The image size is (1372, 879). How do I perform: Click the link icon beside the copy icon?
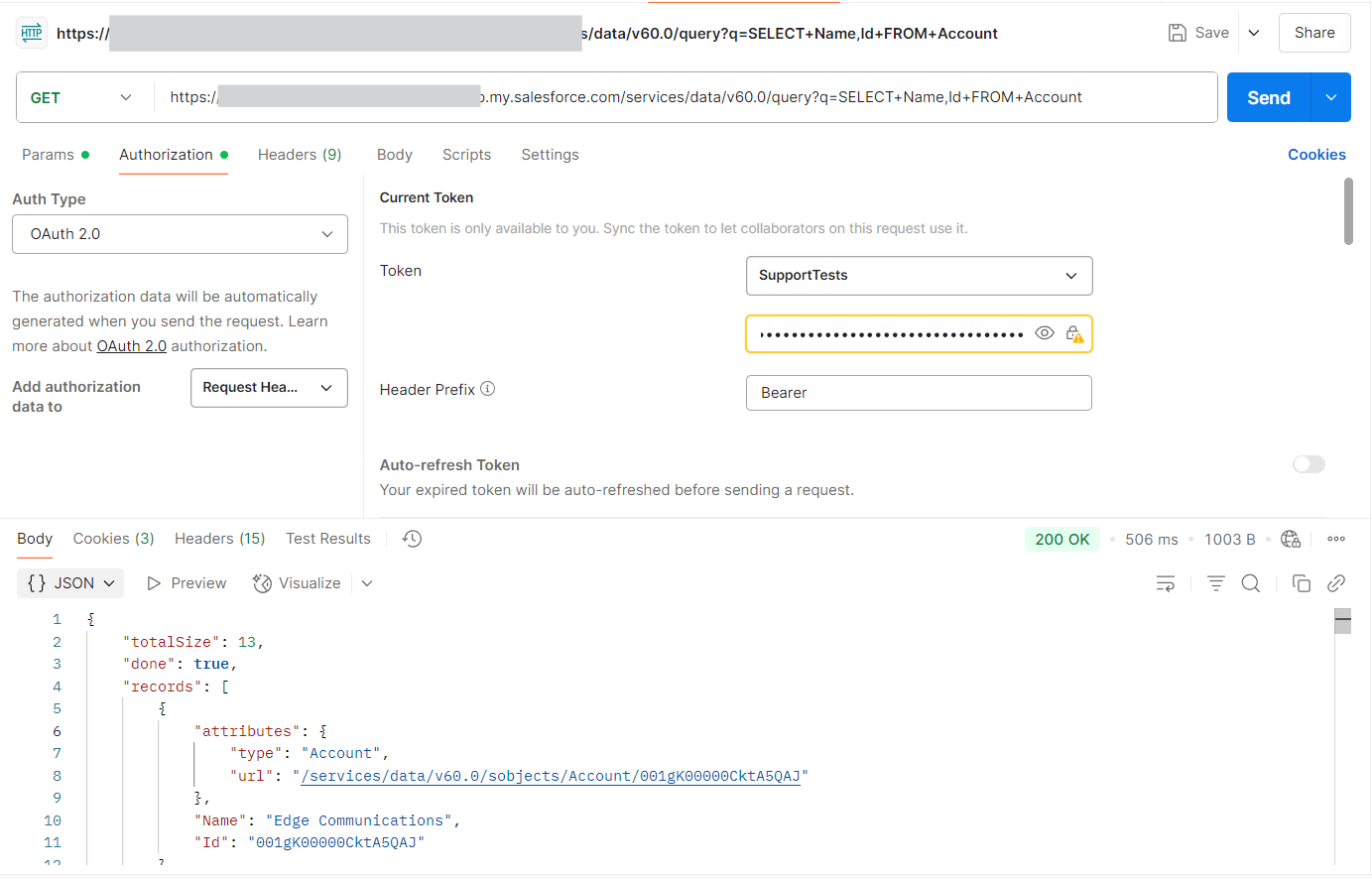point(1336,583)
